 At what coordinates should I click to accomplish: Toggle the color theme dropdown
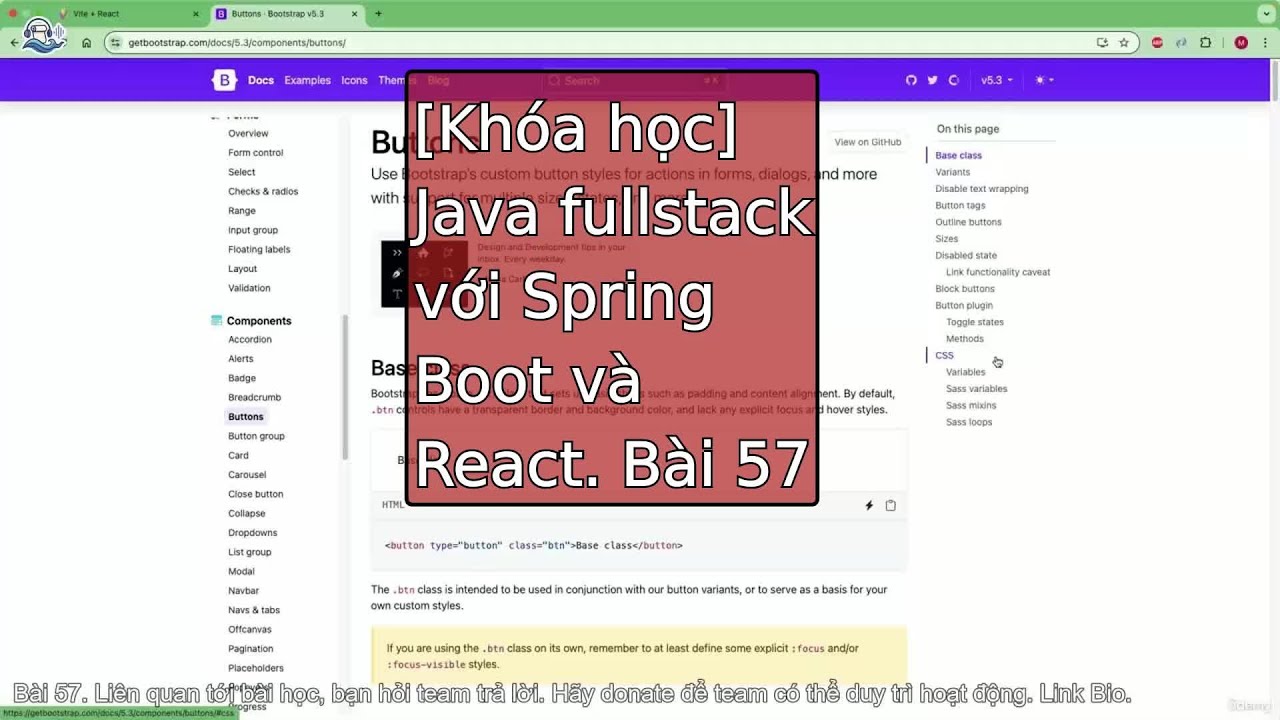(1044, 80)
